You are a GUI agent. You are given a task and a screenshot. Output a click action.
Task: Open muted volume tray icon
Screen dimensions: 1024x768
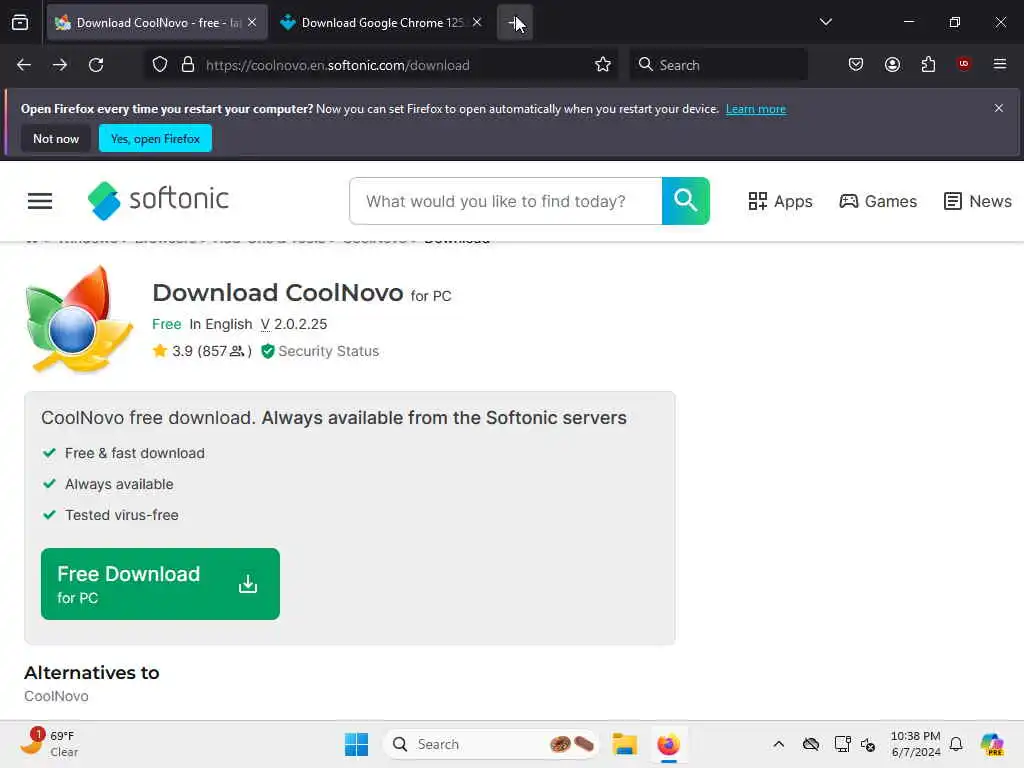[868, 744]
